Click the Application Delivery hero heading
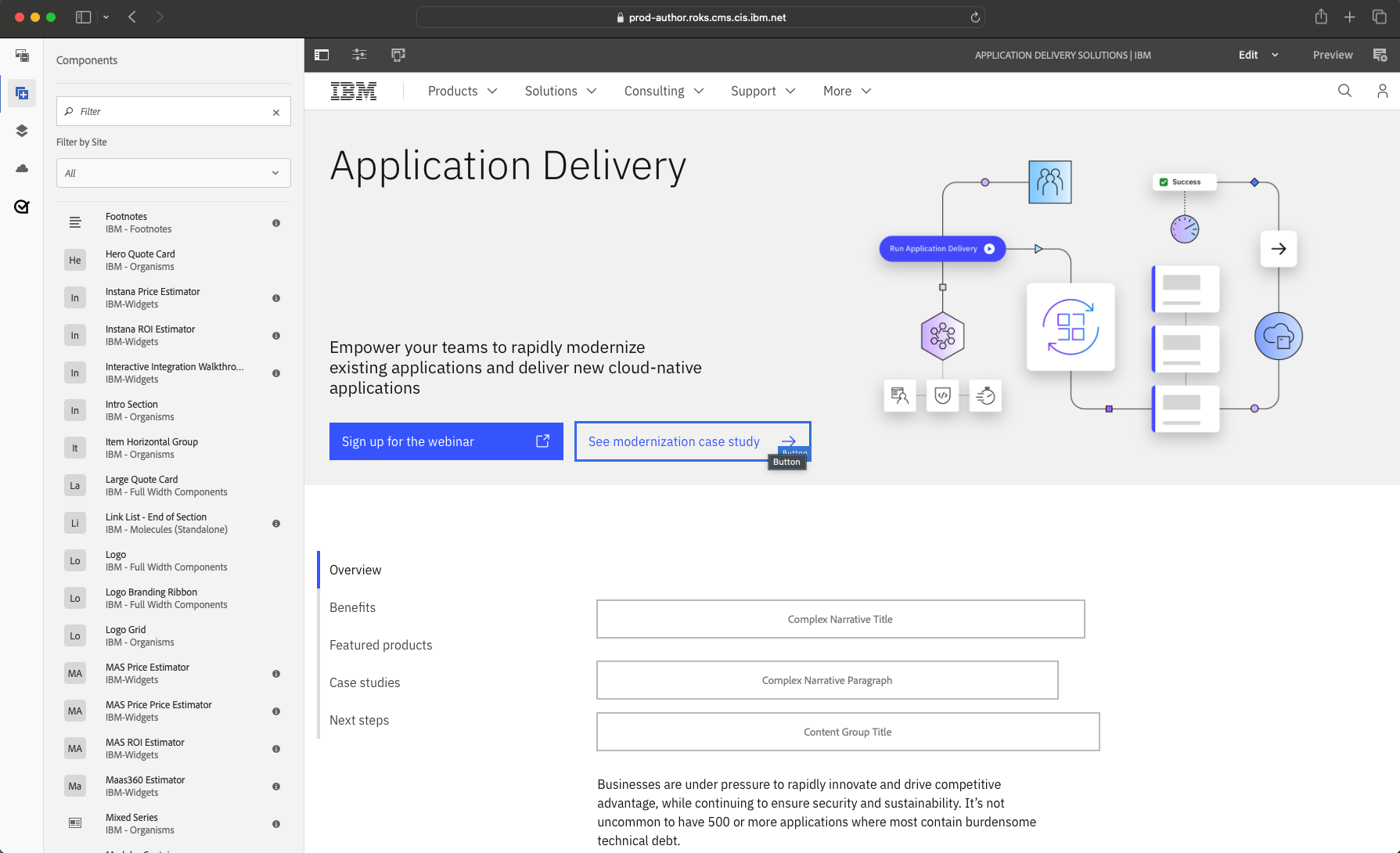 tap(508, 166)
